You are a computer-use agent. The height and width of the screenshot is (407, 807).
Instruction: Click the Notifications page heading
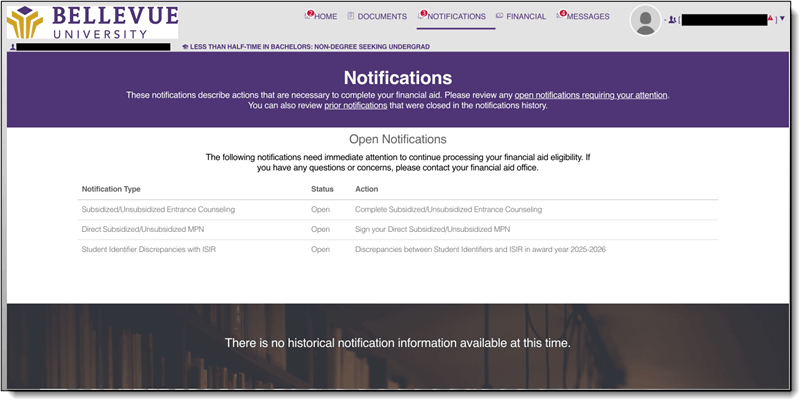[398, 78]
